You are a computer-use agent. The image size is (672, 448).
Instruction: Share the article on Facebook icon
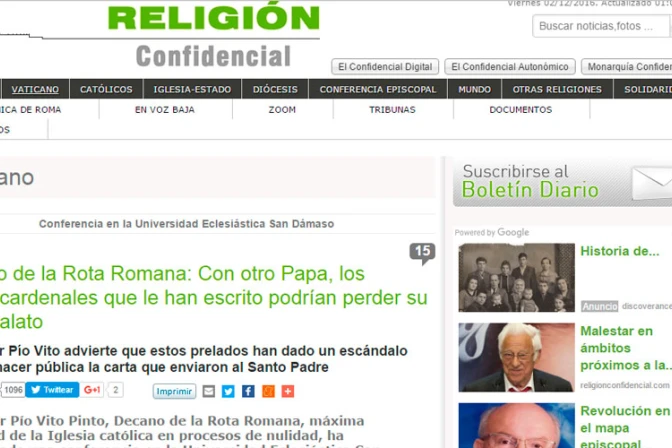(248, 391)
